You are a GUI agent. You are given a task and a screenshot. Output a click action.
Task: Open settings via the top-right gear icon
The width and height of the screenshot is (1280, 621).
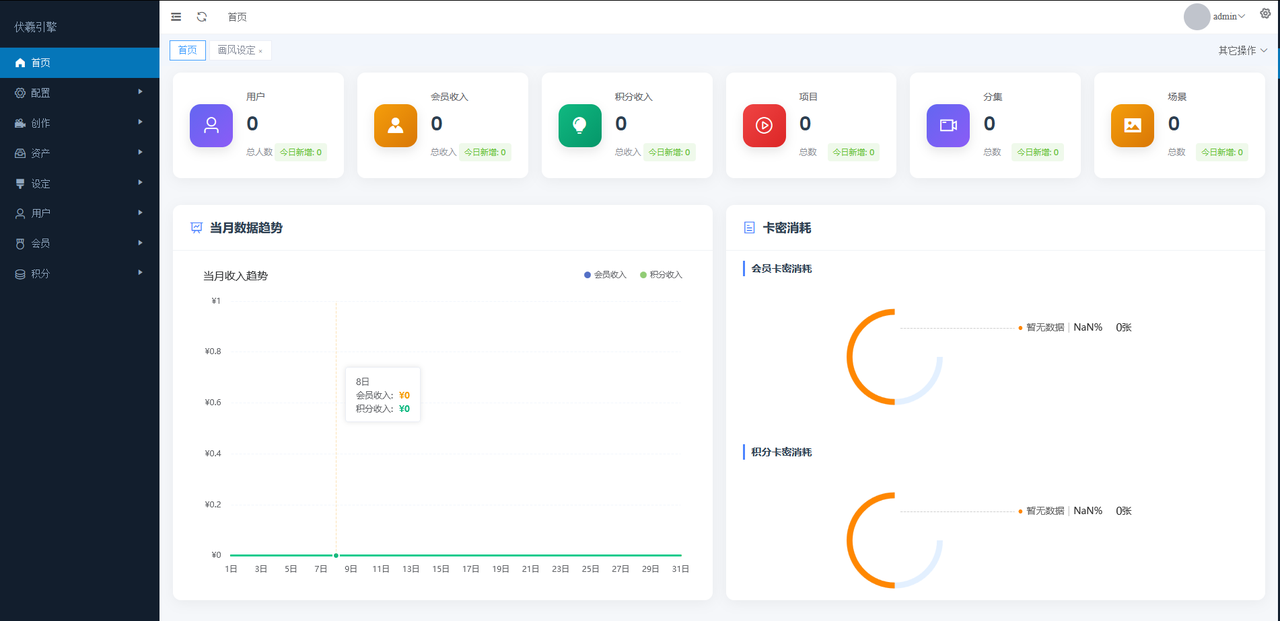(x=1265, y=14)
